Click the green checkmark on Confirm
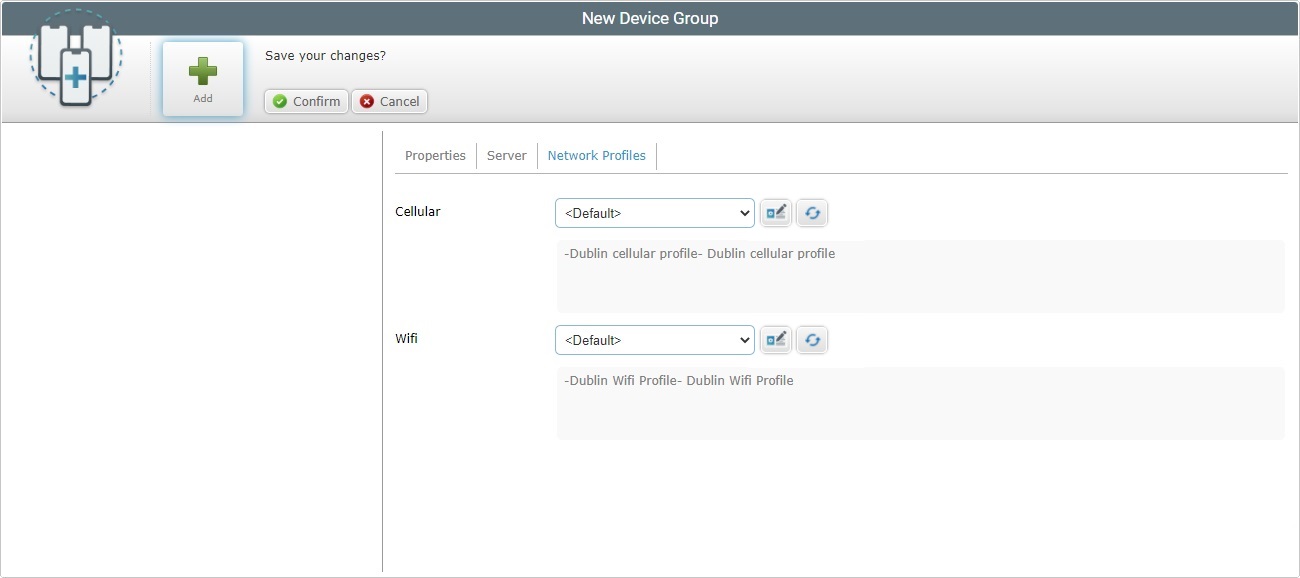Viewport: 1300px width, 578px height. pos(278,101)
